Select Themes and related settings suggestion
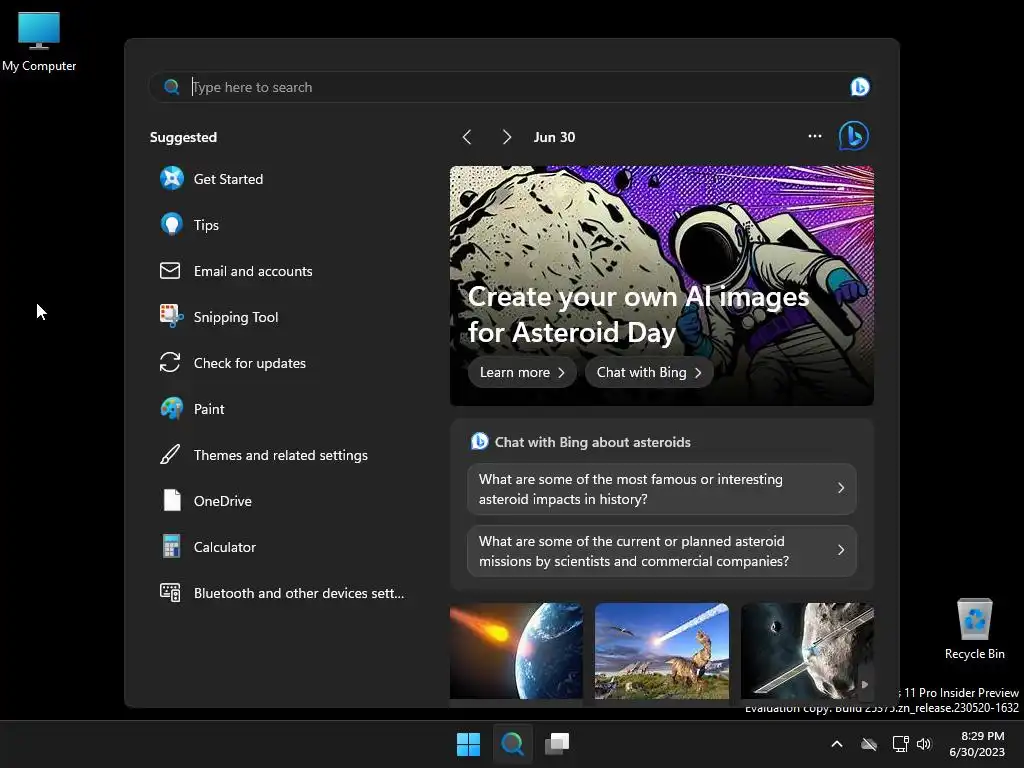Viewport: 1024px width, 768px height. [284, 455]
